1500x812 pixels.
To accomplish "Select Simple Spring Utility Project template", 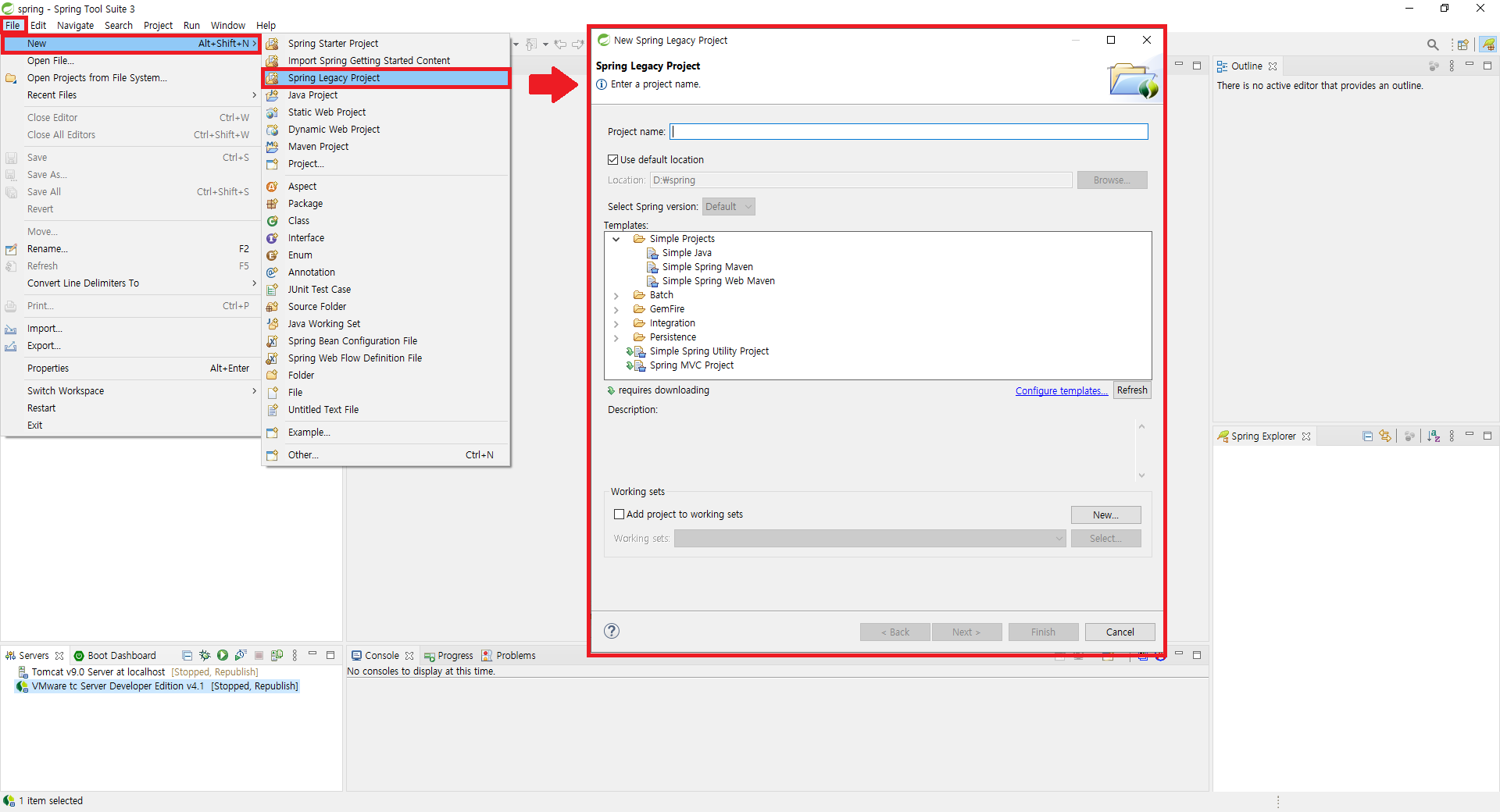I will pyautogui.click(x=709, y=351).
